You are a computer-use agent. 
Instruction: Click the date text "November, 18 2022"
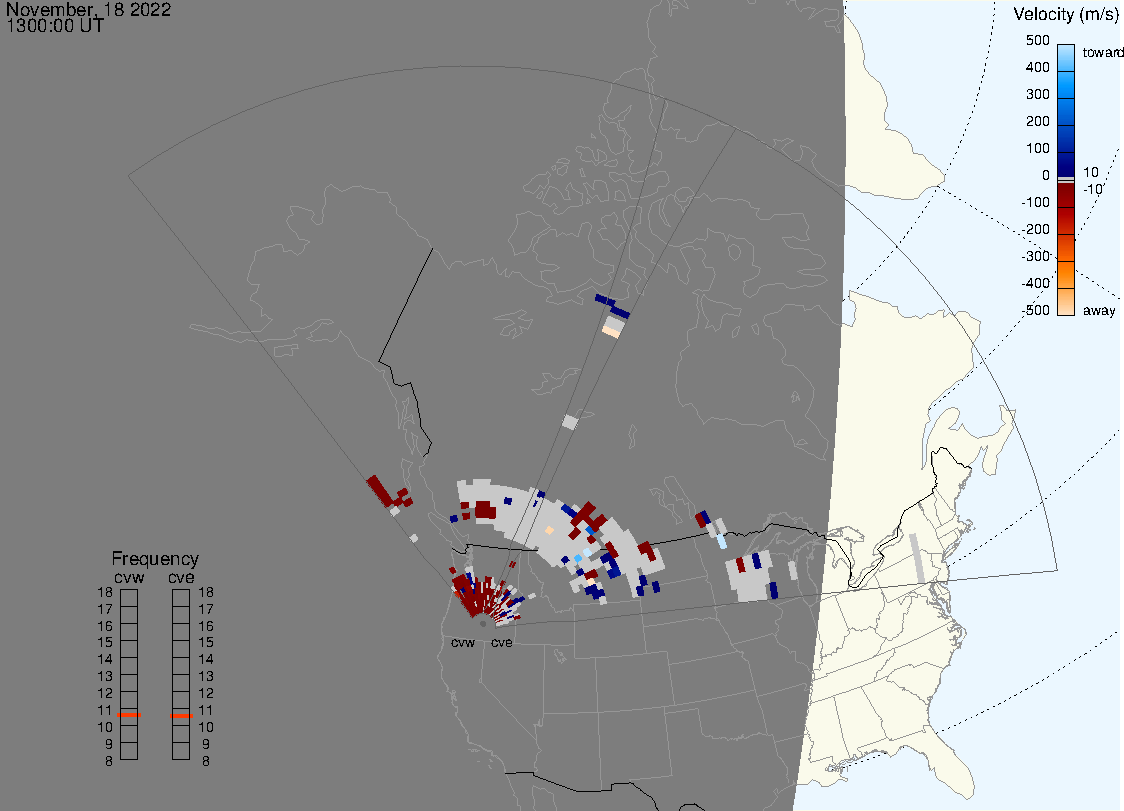click(x=89, y=9)
